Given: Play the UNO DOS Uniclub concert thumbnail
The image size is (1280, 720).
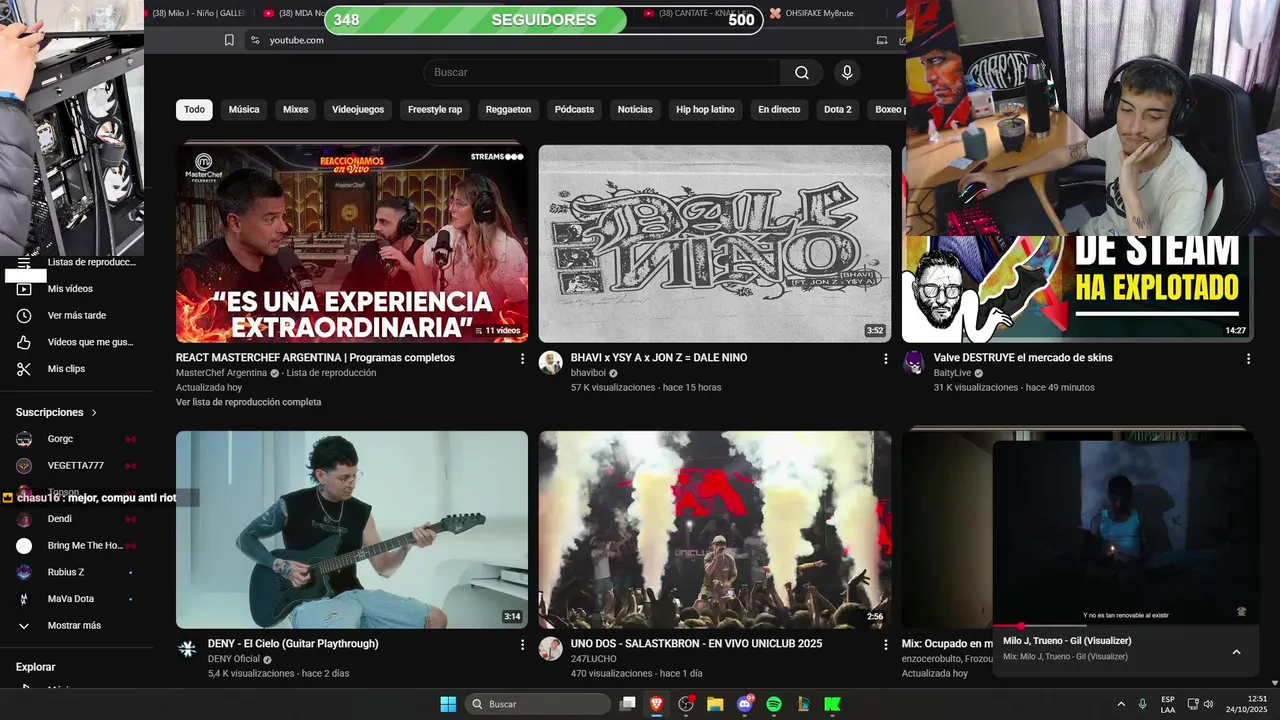Looking at the screenshot, I should click(x=715, y=530).
